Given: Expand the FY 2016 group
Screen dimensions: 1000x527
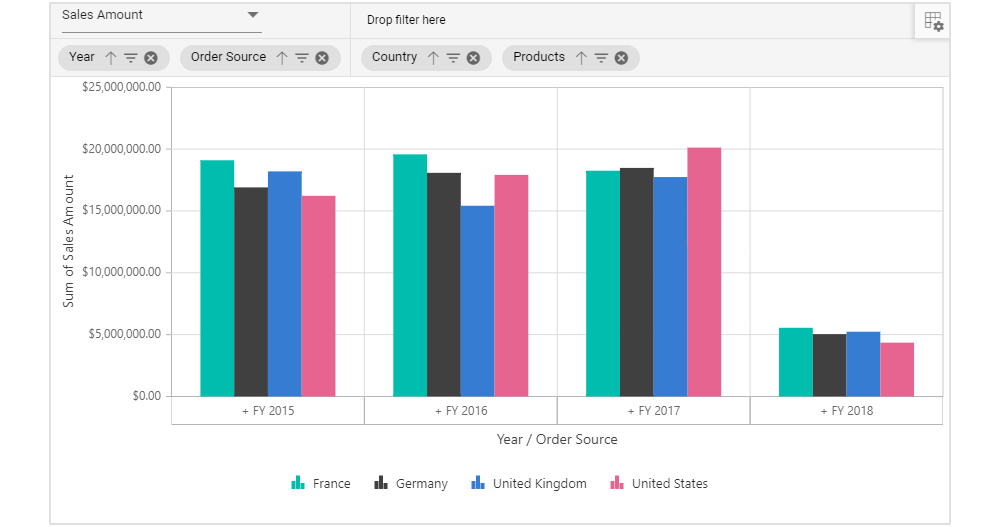Looking at the screenshot, I should pyautogui.click(x=460, y=411).
